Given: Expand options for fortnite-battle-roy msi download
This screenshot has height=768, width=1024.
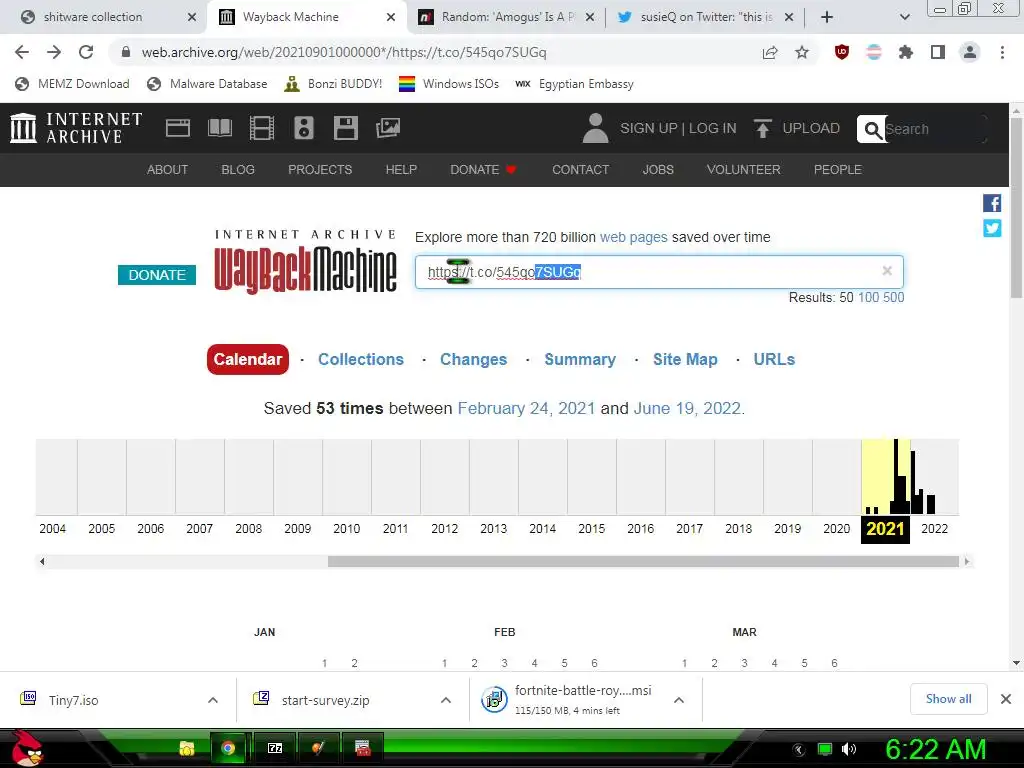Looking at the screenshot, I should (x=679, y=700).
